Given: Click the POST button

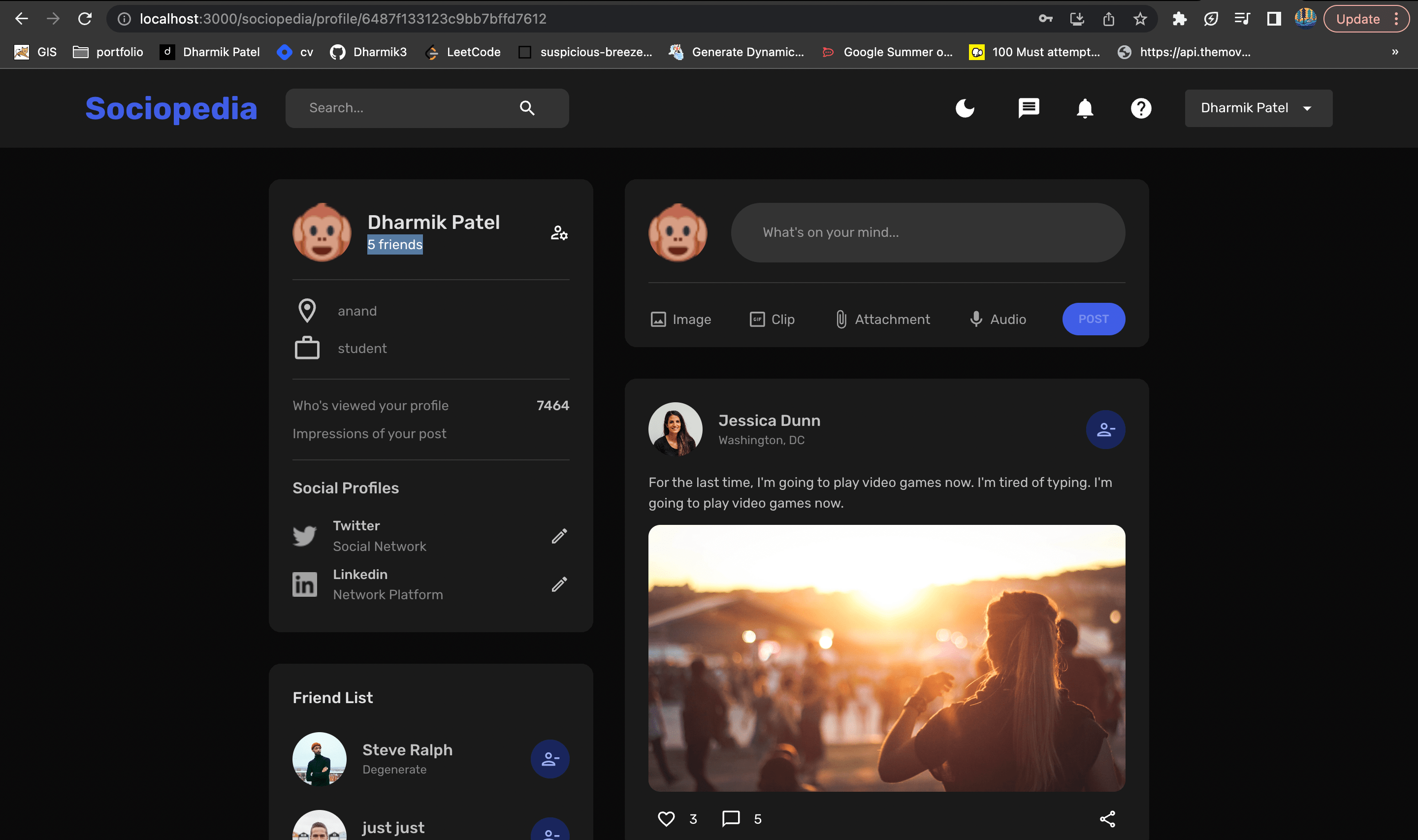Looking at the screenshot, I should click(x=1093, y=319).
